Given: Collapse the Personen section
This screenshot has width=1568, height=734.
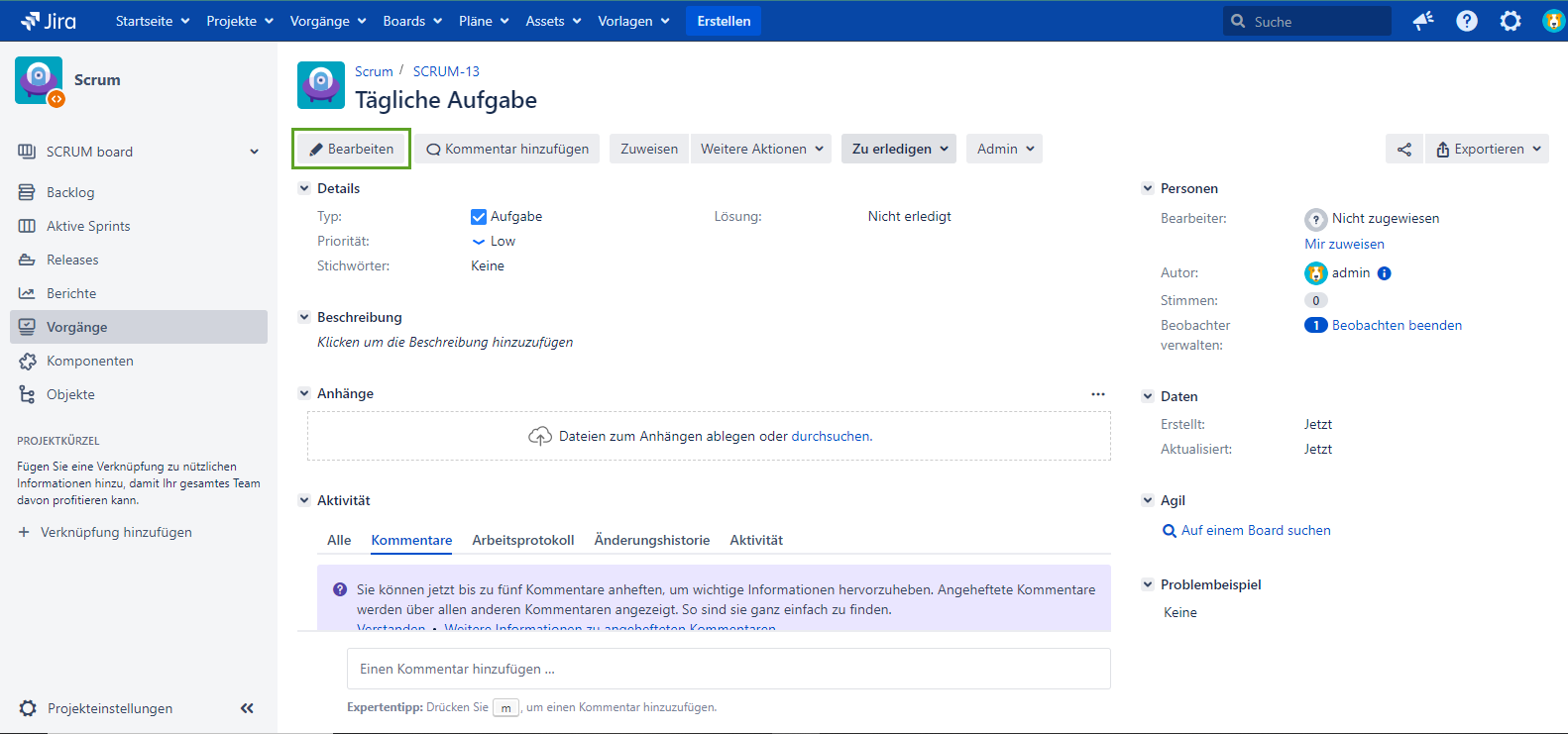Looking at the screenshot, I should tap(1148, 188).
